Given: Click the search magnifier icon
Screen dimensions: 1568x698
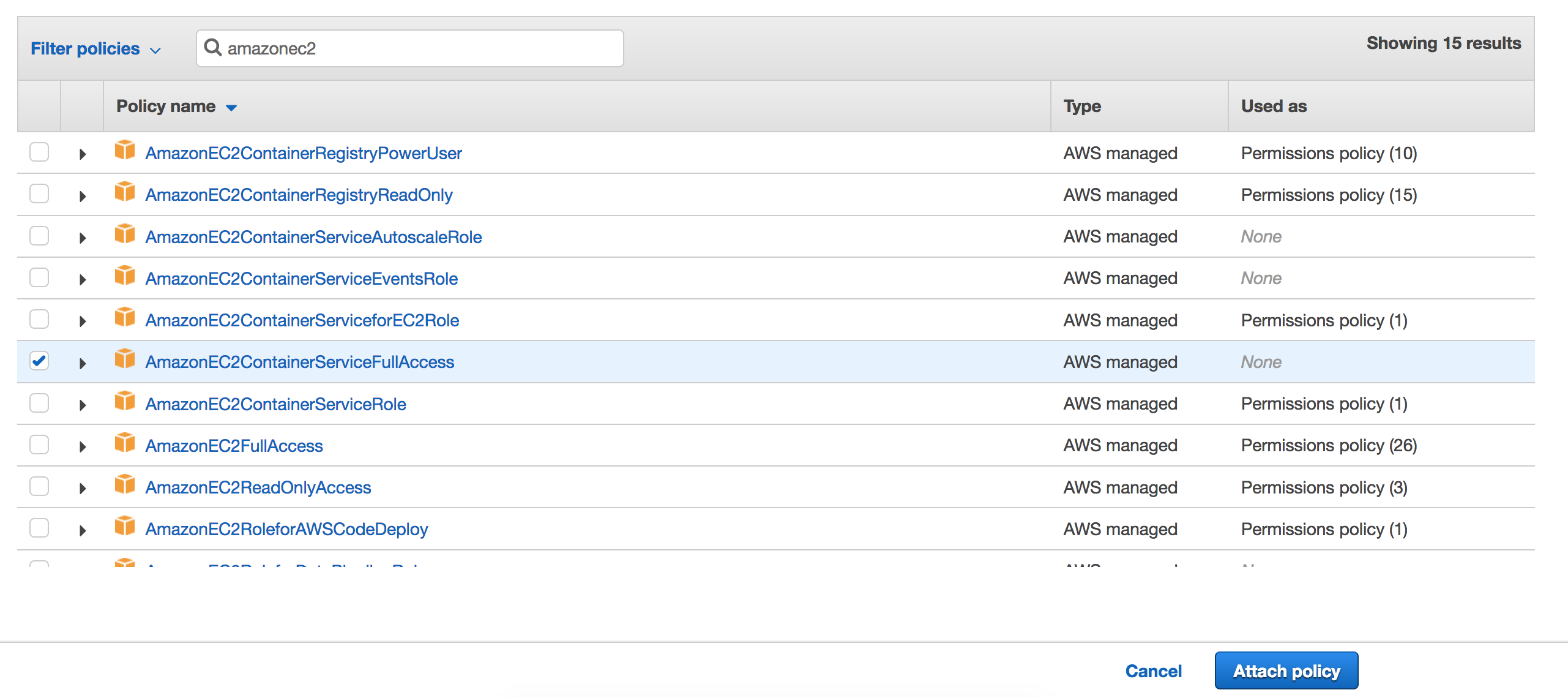Looking at the screenshot, I should point(212,47).
